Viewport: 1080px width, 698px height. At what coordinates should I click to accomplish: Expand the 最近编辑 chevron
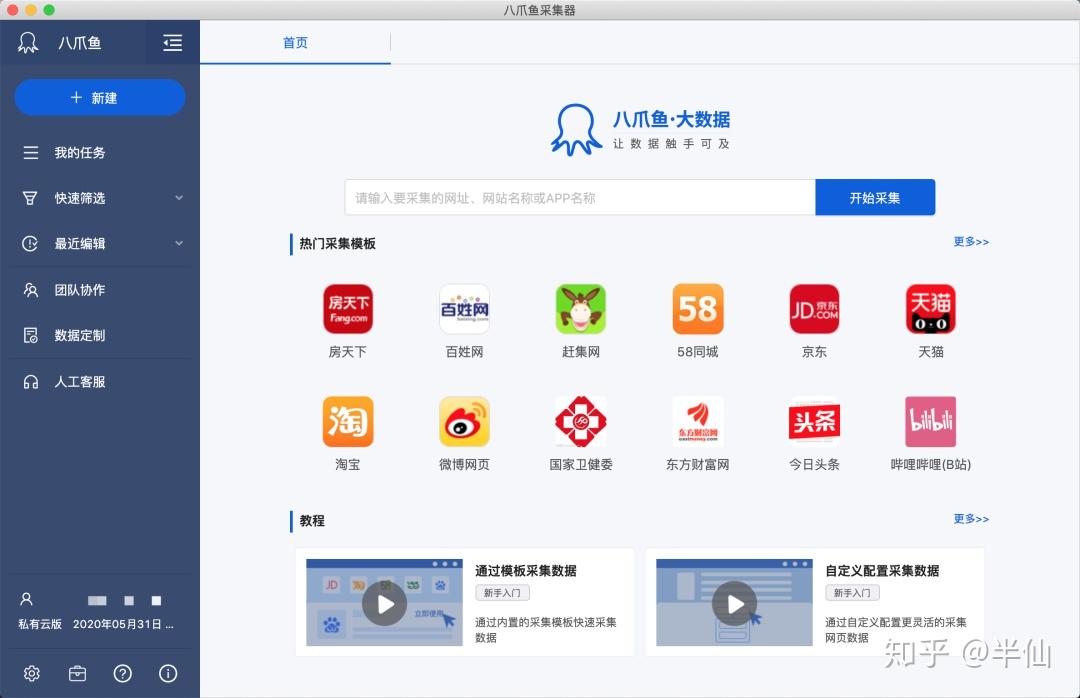[x=179, y=243]
